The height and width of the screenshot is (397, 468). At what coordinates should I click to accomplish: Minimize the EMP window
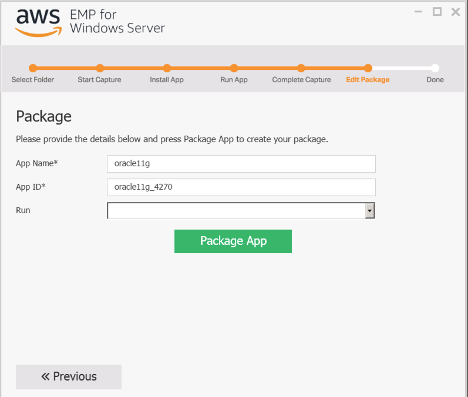point(418,12)
